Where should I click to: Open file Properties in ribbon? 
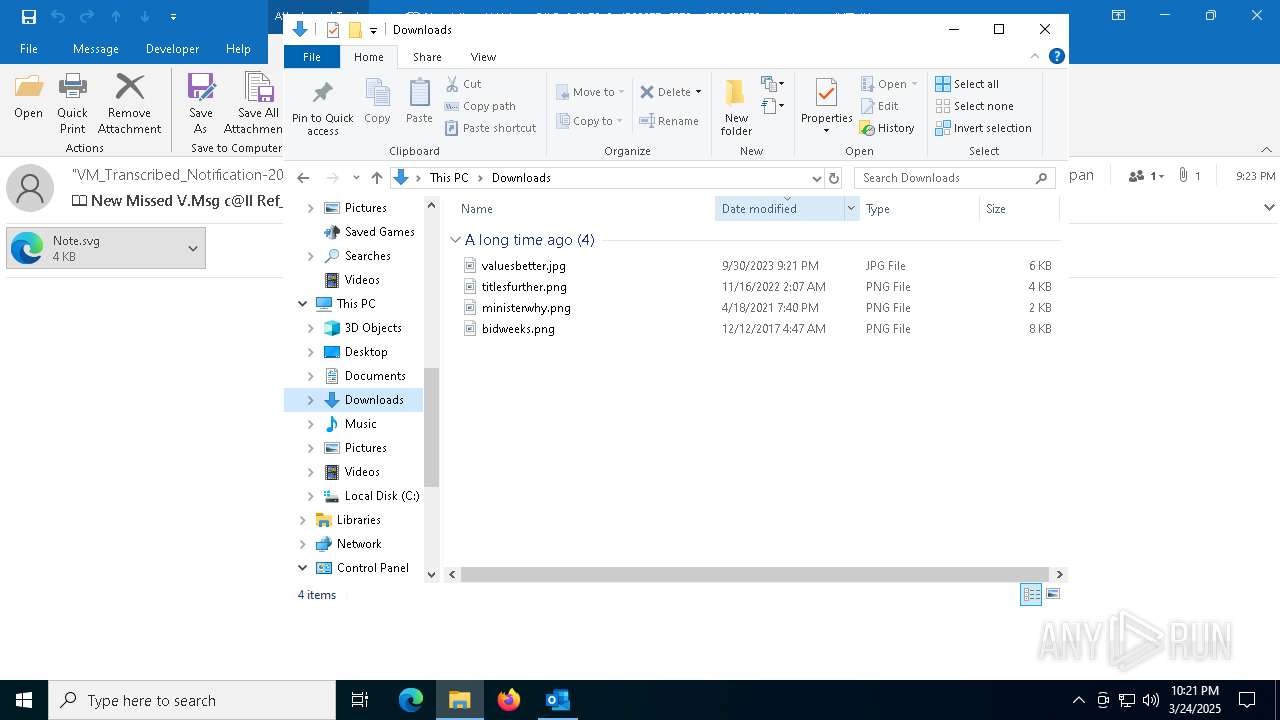(x=826, y=107)
